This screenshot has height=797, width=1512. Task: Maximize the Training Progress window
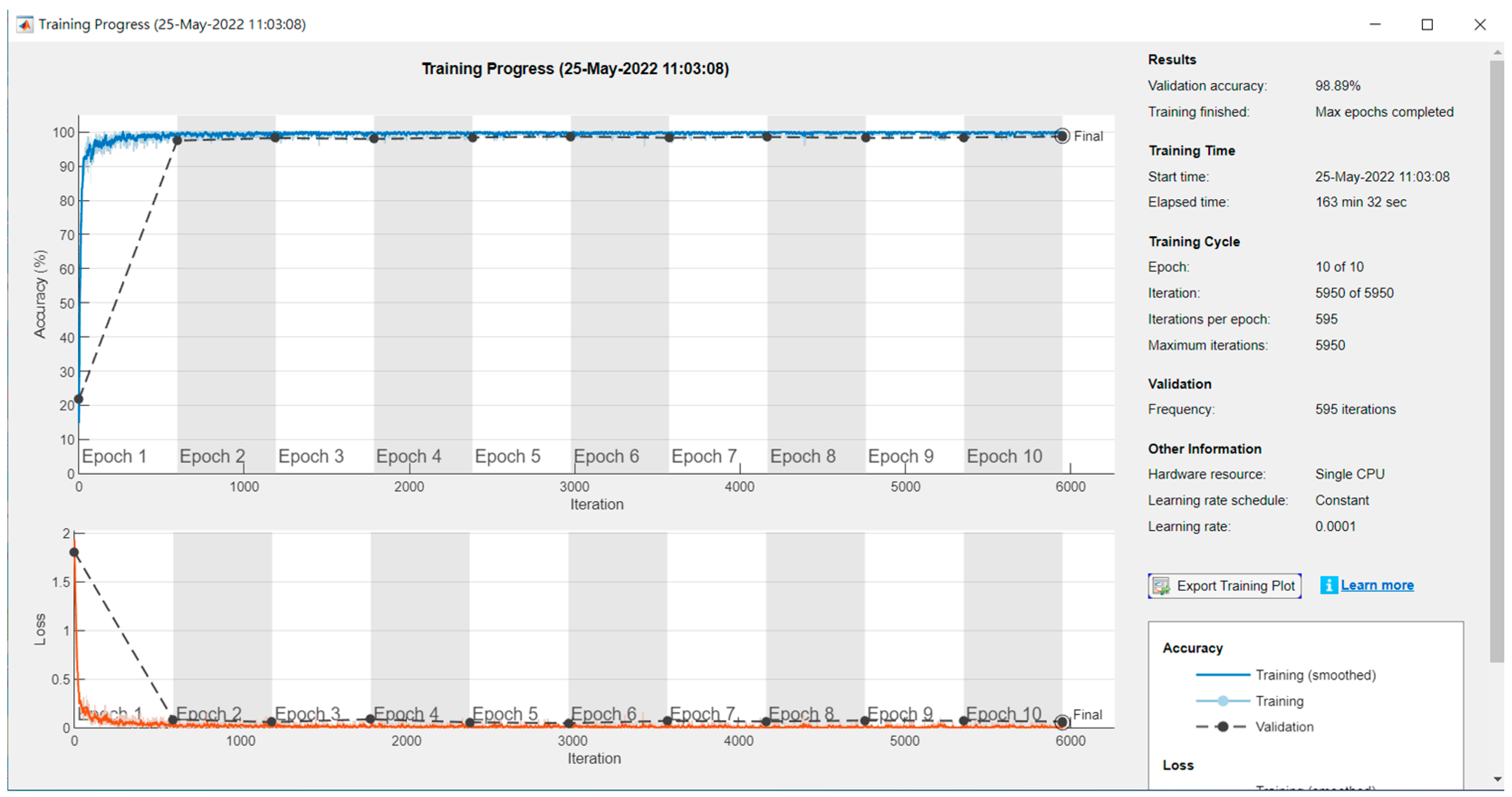coord(1427,24)
